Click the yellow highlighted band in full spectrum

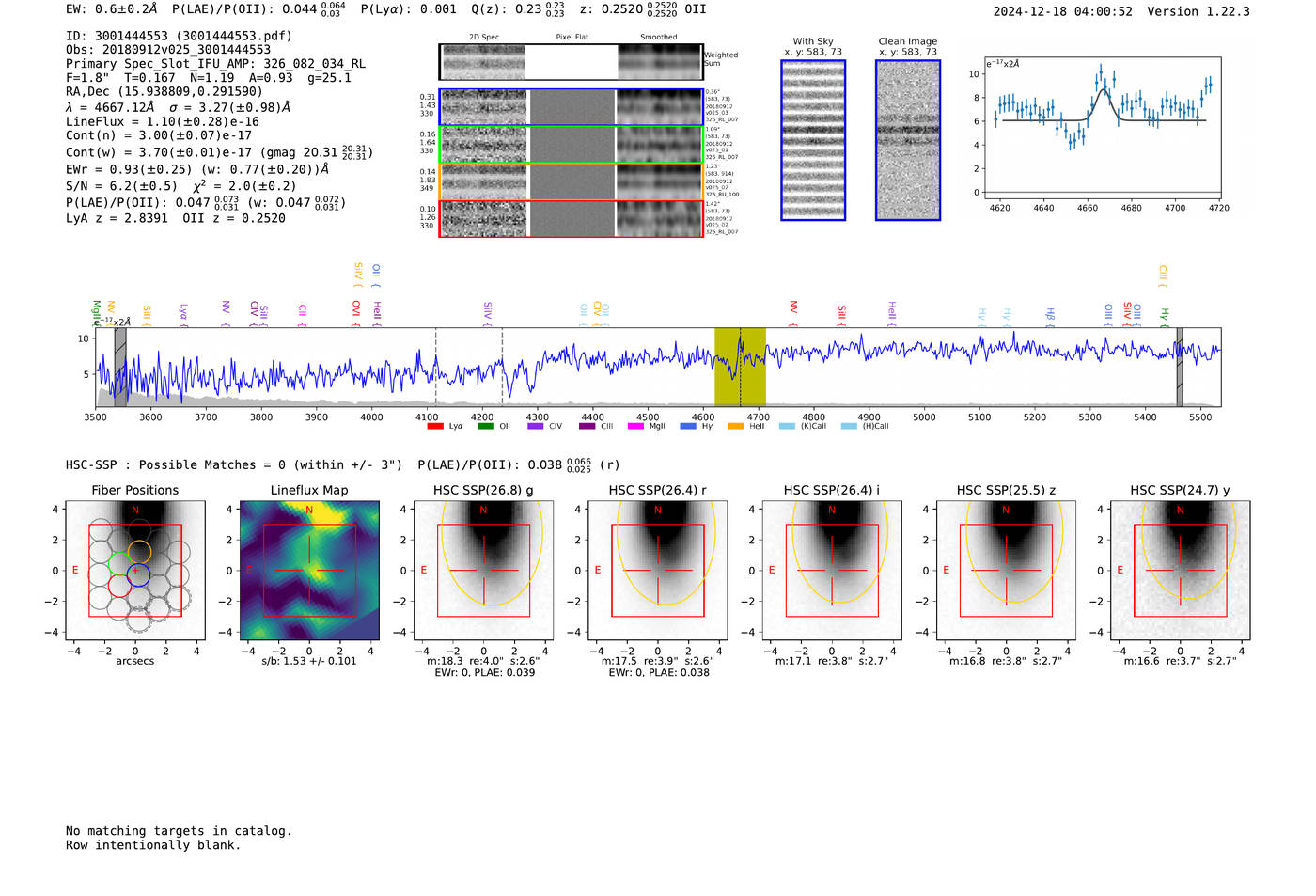tap(740, 367)
